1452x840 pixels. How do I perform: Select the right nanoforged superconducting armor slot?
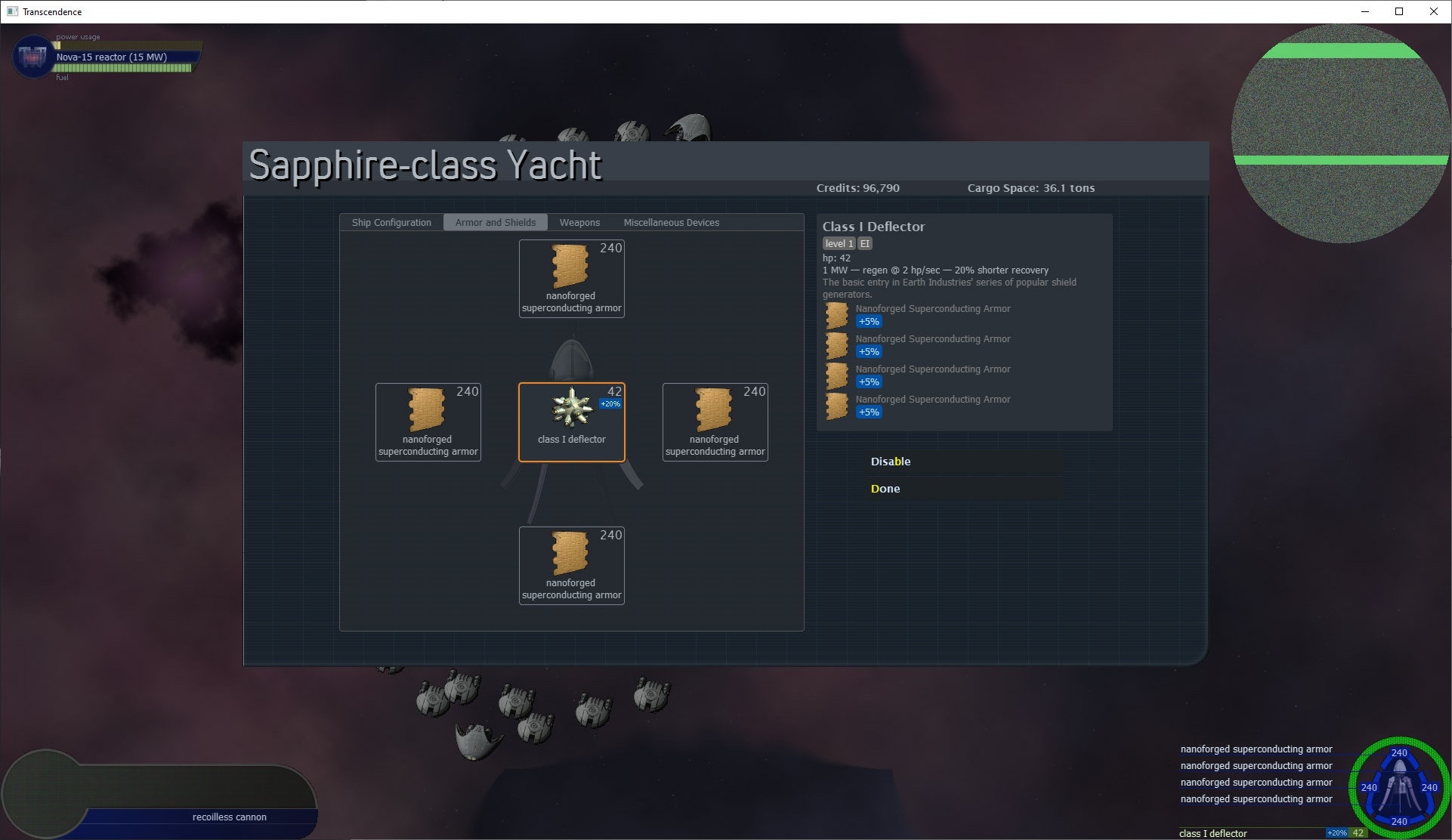point(715,422)
